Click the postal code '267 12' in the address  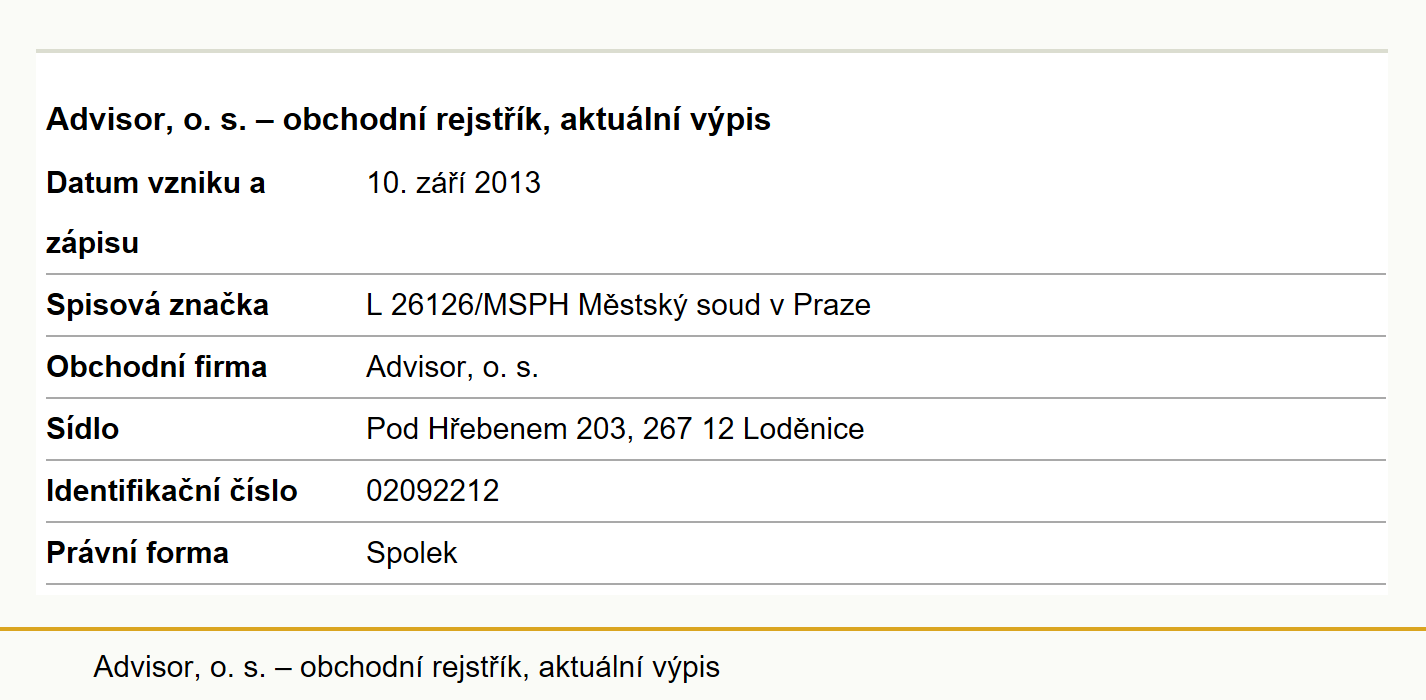pyautogui.click(x=689, y=429)
